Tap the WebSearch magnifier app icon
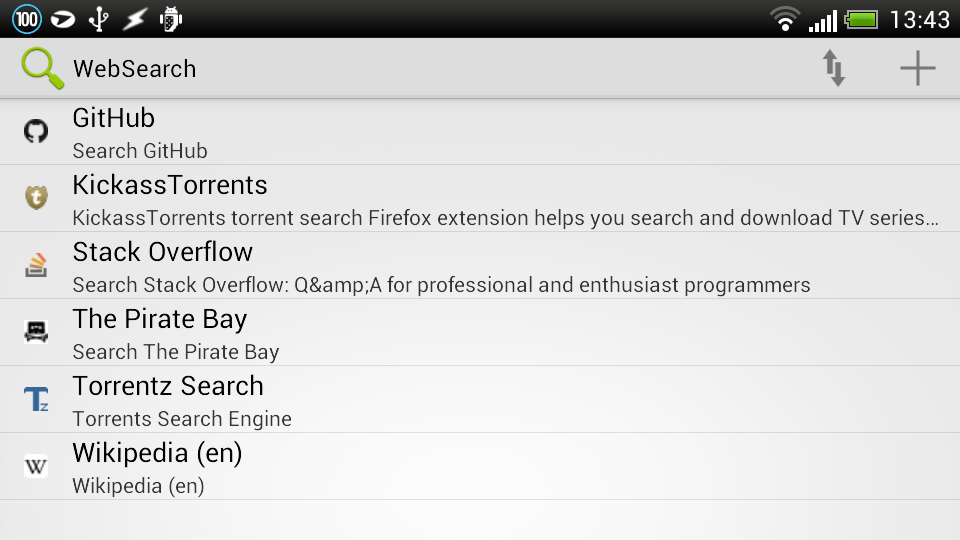960x540 pixels. [x=42, y=68]
